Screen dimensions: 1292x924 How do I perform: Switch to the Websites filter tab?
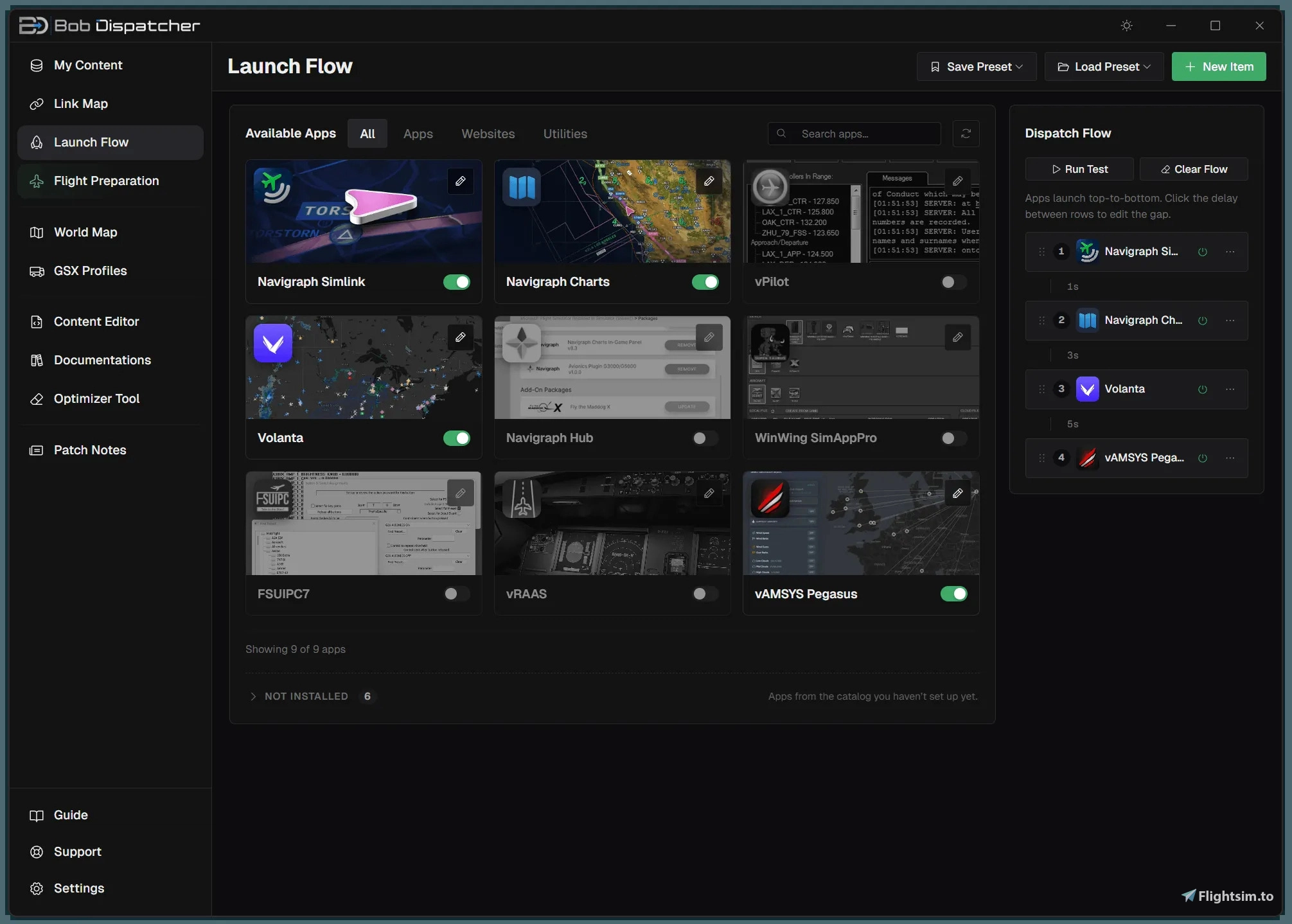pos(488,134)
